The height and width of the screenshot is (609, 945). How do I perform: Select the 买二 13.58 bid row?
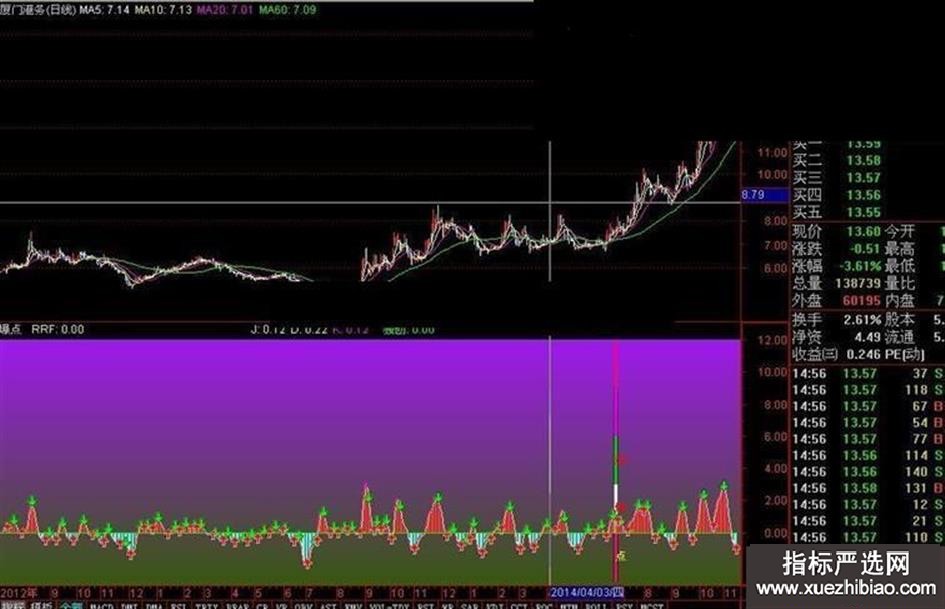(837, 160)
